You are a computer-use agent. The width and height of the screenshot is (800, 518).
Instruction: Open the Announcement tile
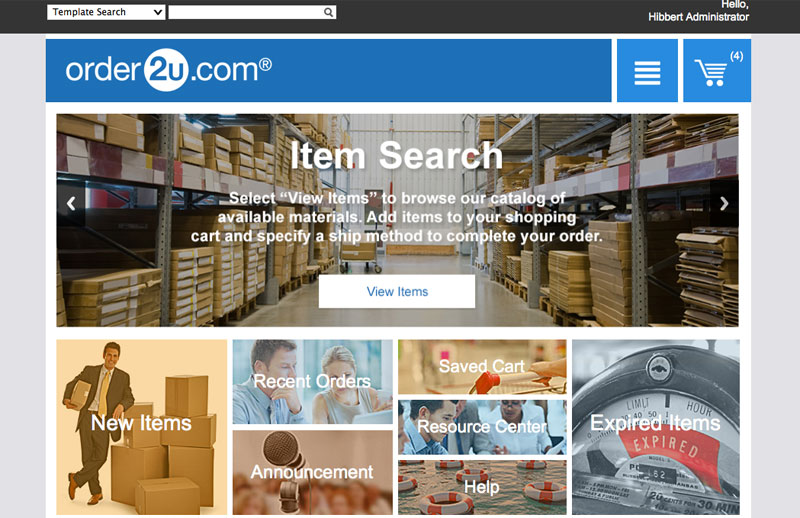pos(312,473)
